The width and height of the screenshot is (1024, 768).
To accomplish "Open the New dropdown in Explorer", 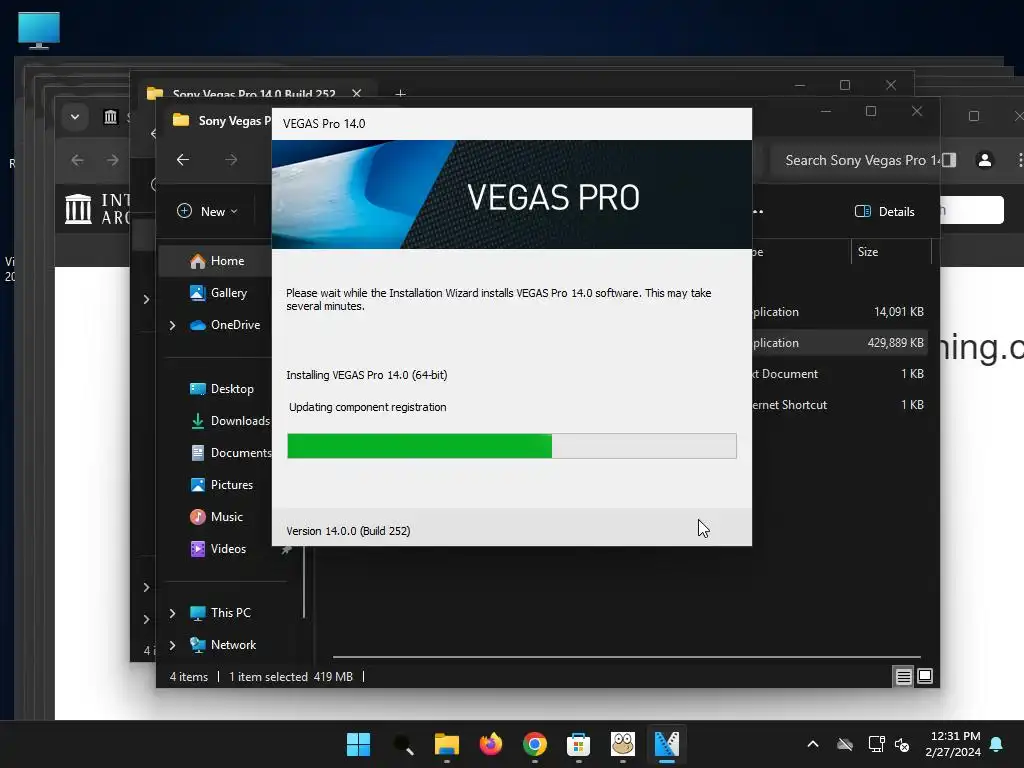I will point(207,211).
